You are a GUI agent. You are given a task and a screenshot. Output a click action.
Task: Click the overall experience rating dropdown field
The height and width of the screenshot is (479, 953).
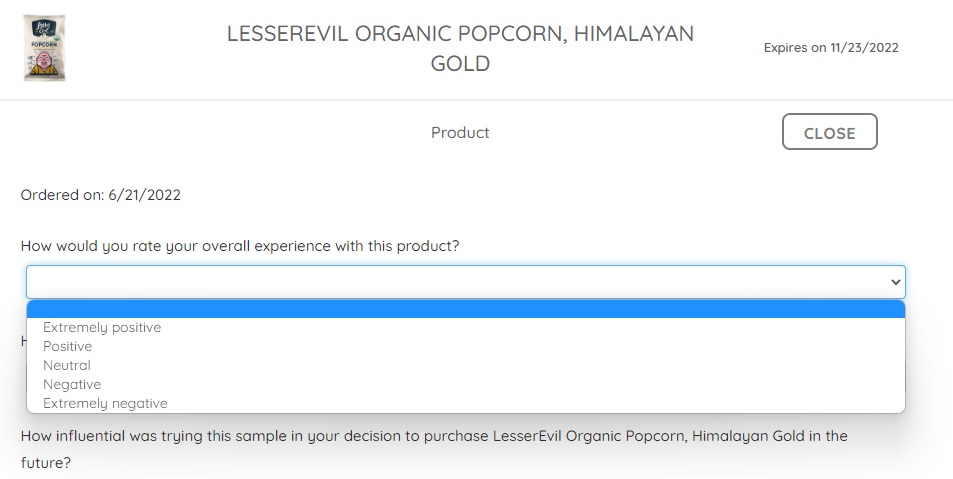465,282
